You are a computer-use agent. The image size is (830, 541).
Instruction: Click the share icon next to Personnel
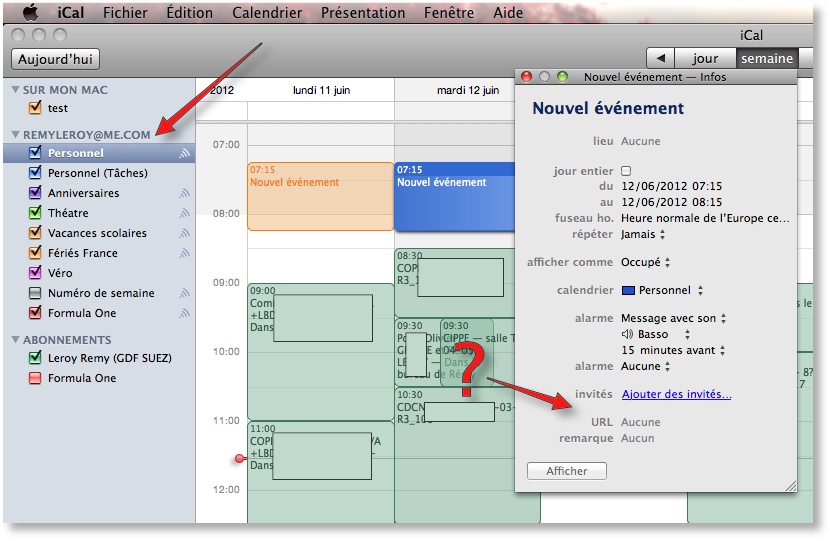pos(184,154)
